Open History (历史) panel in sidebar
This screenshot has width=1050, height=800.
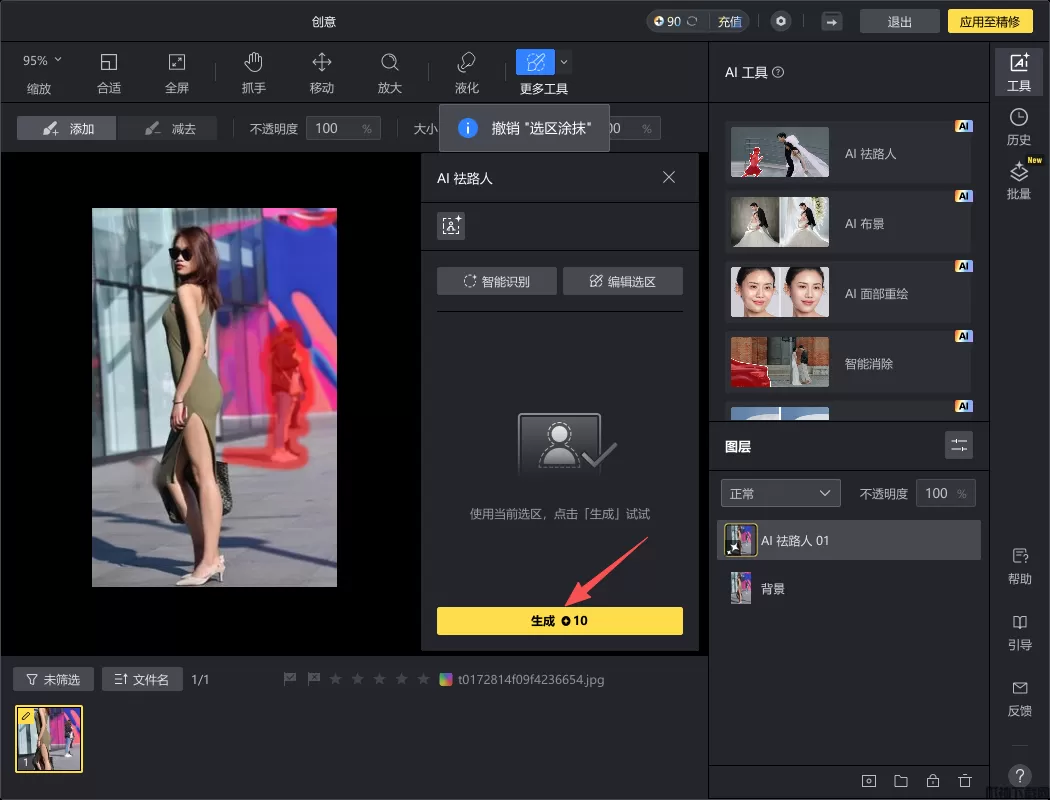click(1018, 127)
